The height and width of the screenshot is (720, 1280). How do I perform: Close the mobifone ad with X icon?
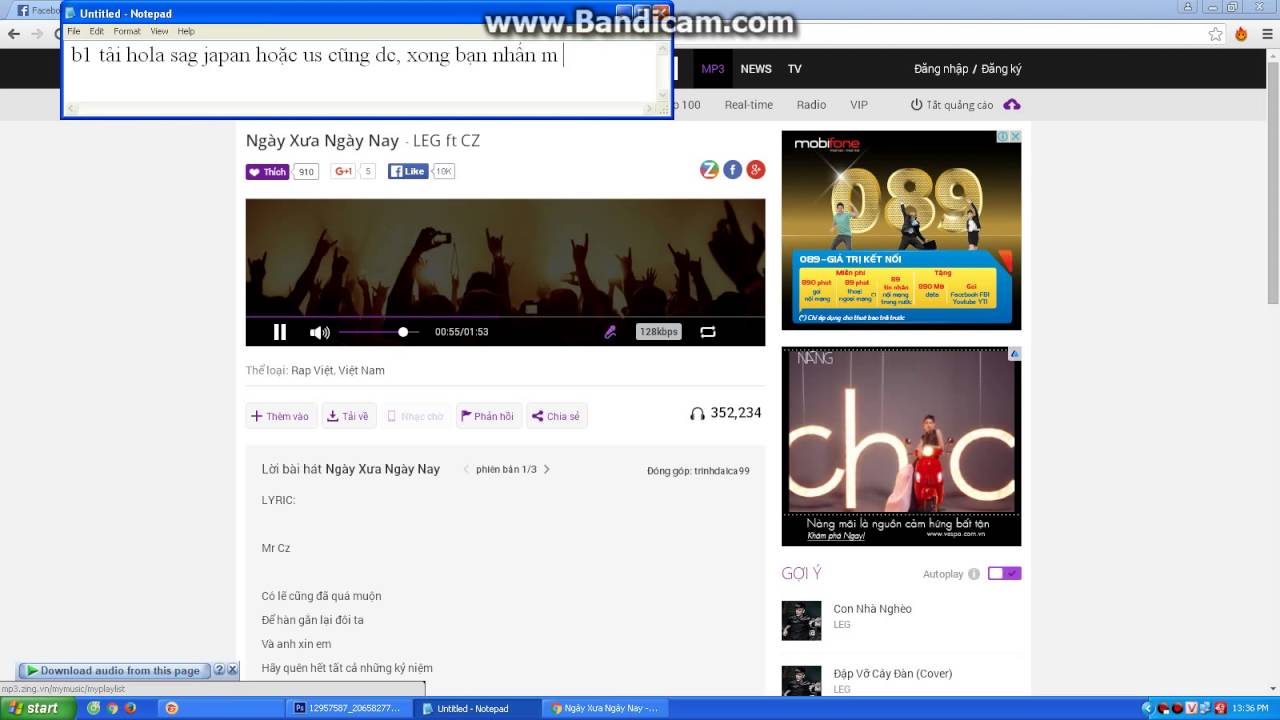coord(1015,136)
